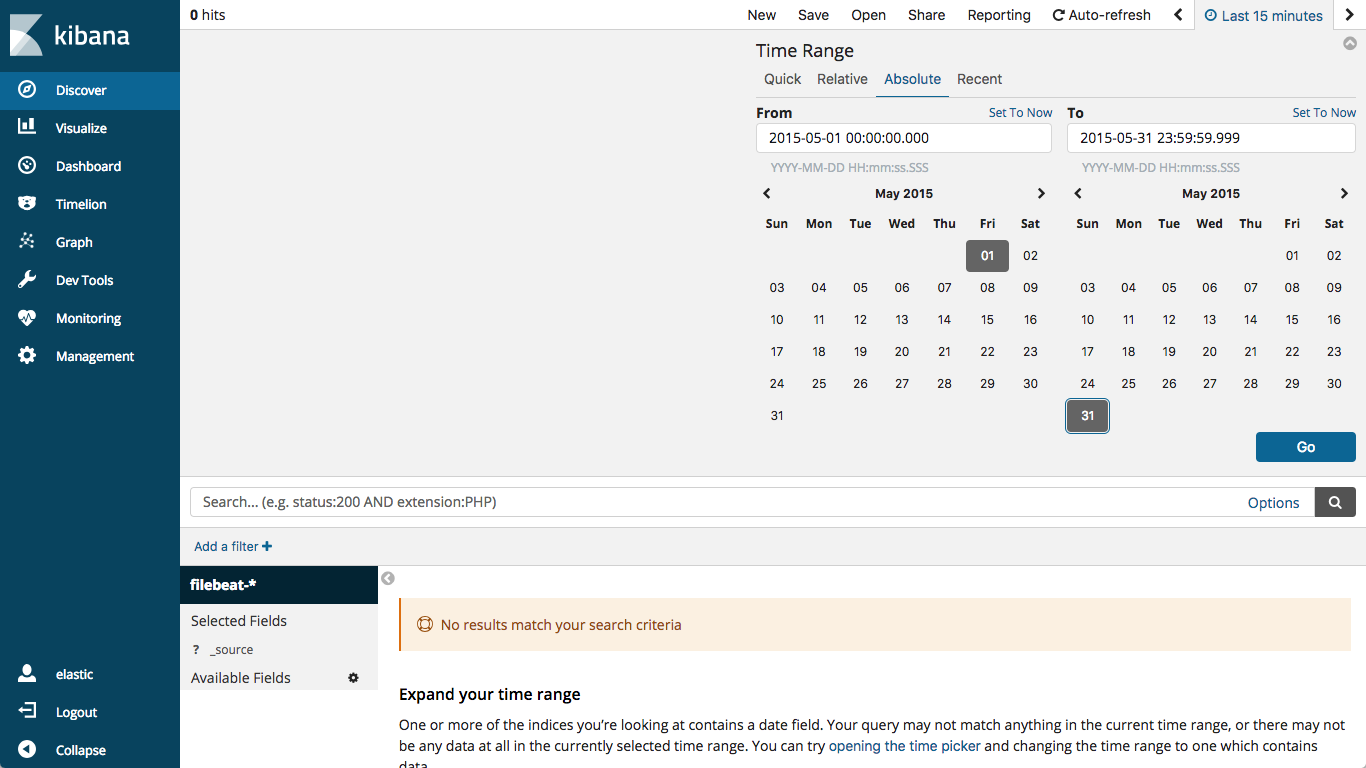Click Open in the top menu
Viewport: 1366px width, 768px height.
point(868,15)
